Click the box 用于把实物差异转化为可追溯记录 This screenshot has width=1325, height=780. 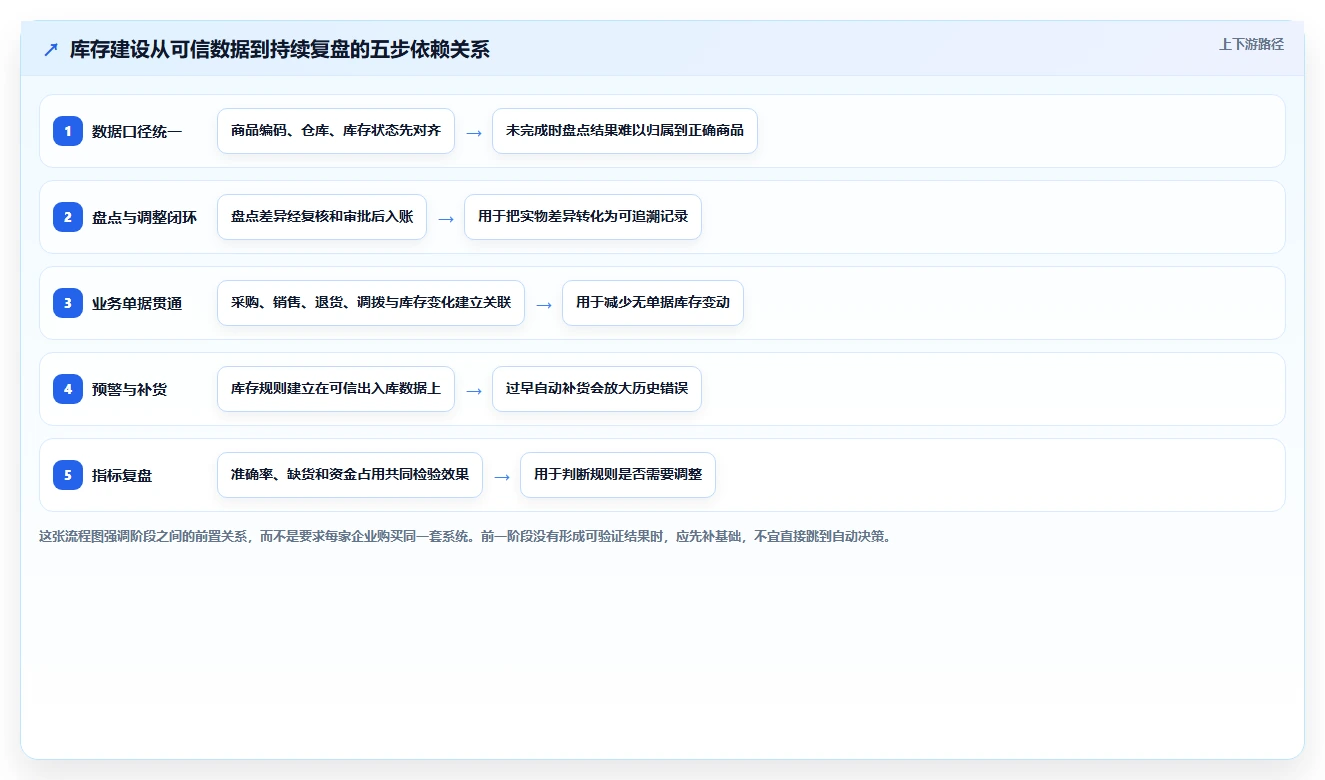click(x=583, y=217)
